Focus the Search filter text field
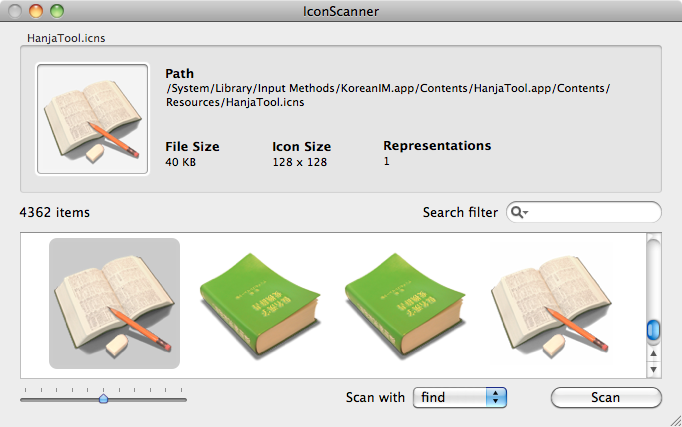This screenshot has height=427, width=682. click(593, 212)
